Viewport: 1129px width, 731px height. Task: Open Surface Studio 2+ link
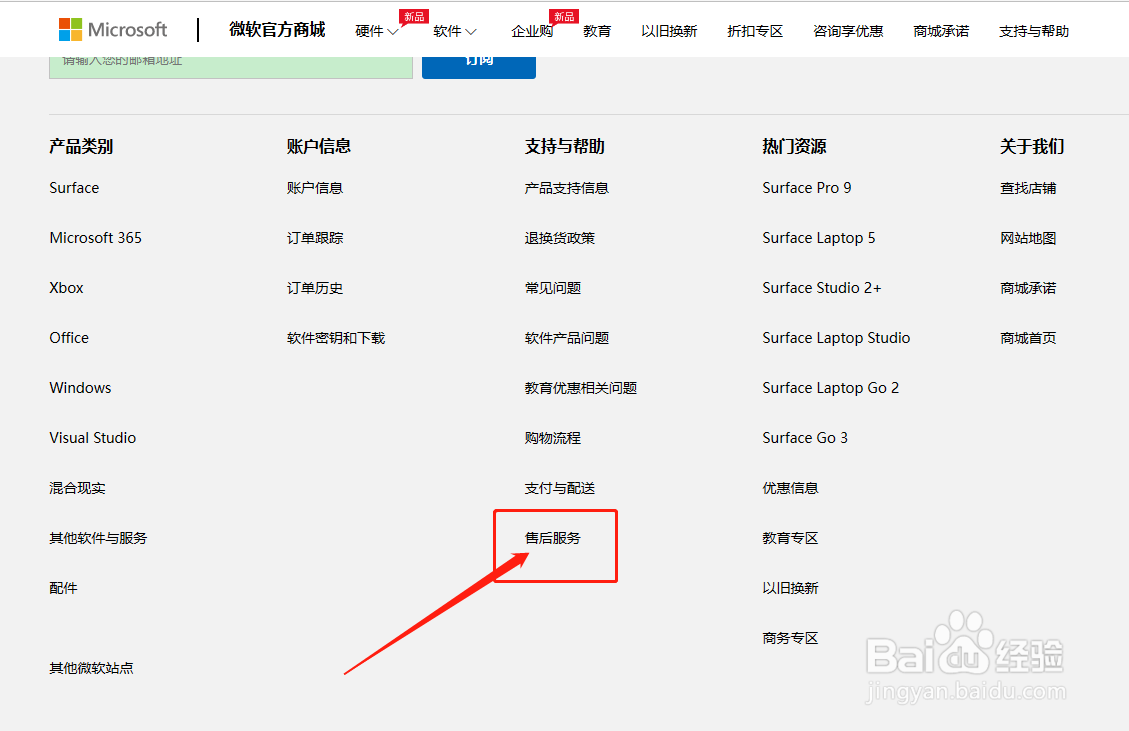(x=822, y=288)
